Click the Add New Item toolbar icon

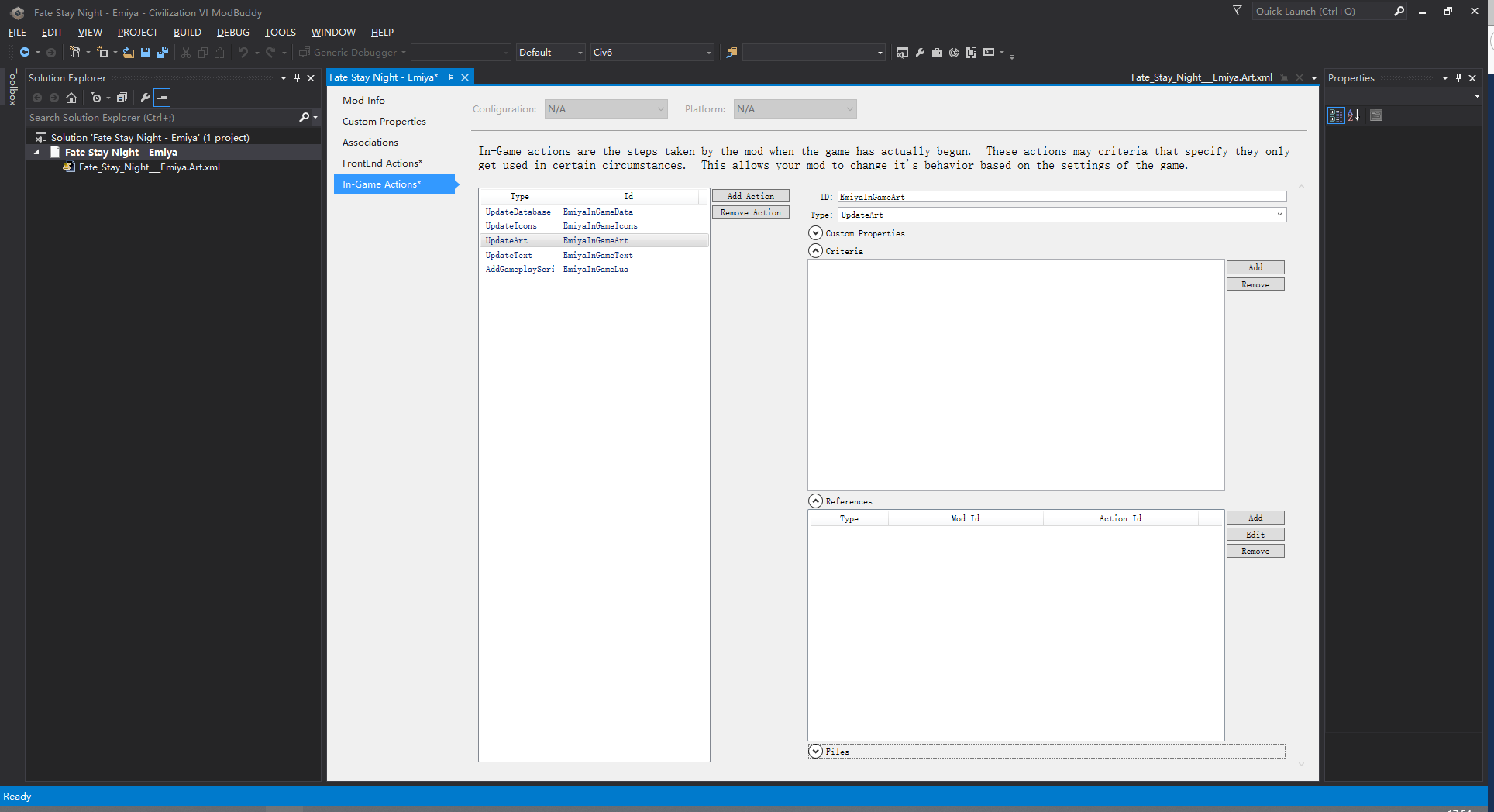102,53
